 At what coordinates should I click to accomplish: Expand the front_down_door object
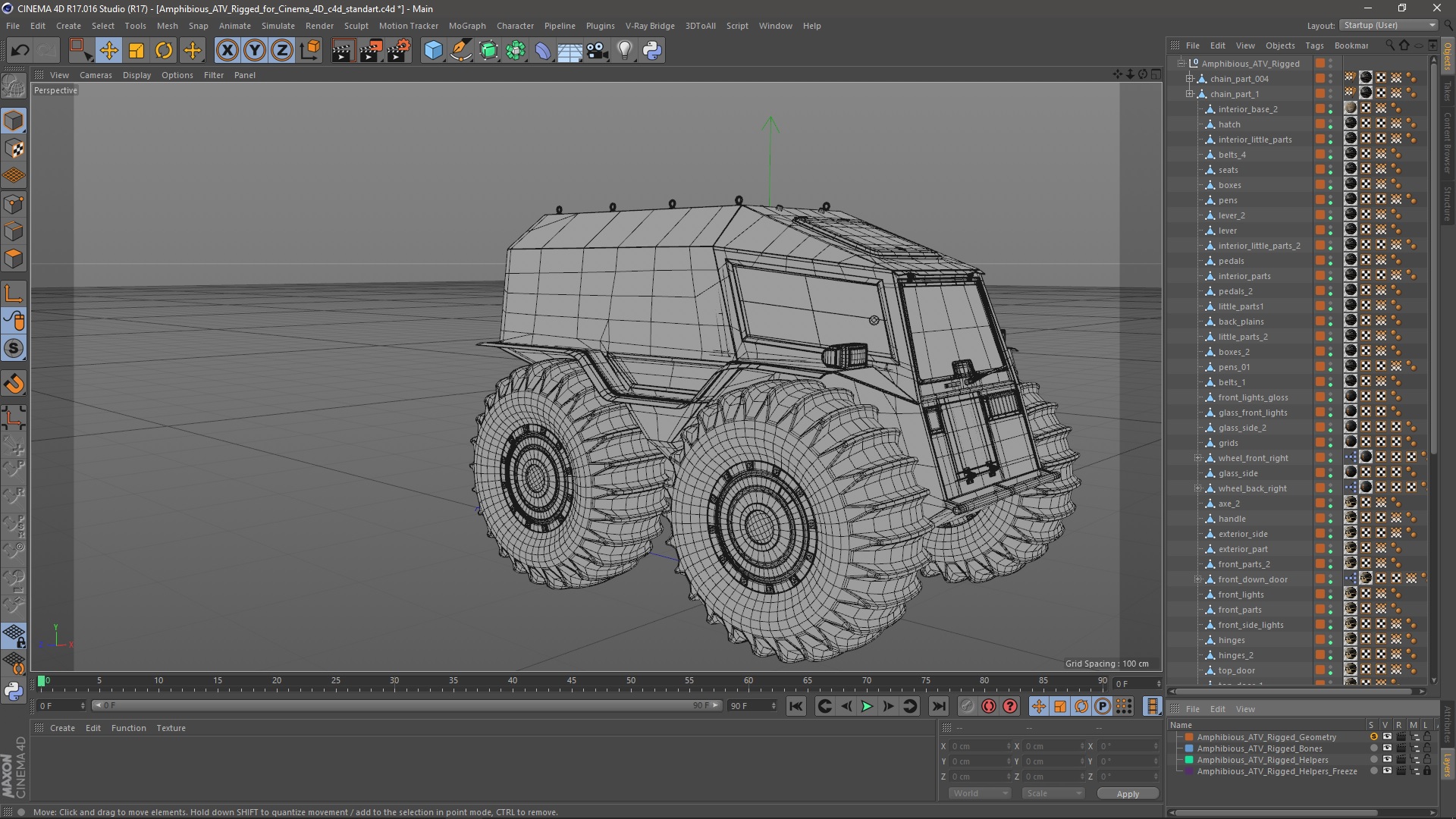tap(1197, 579)
